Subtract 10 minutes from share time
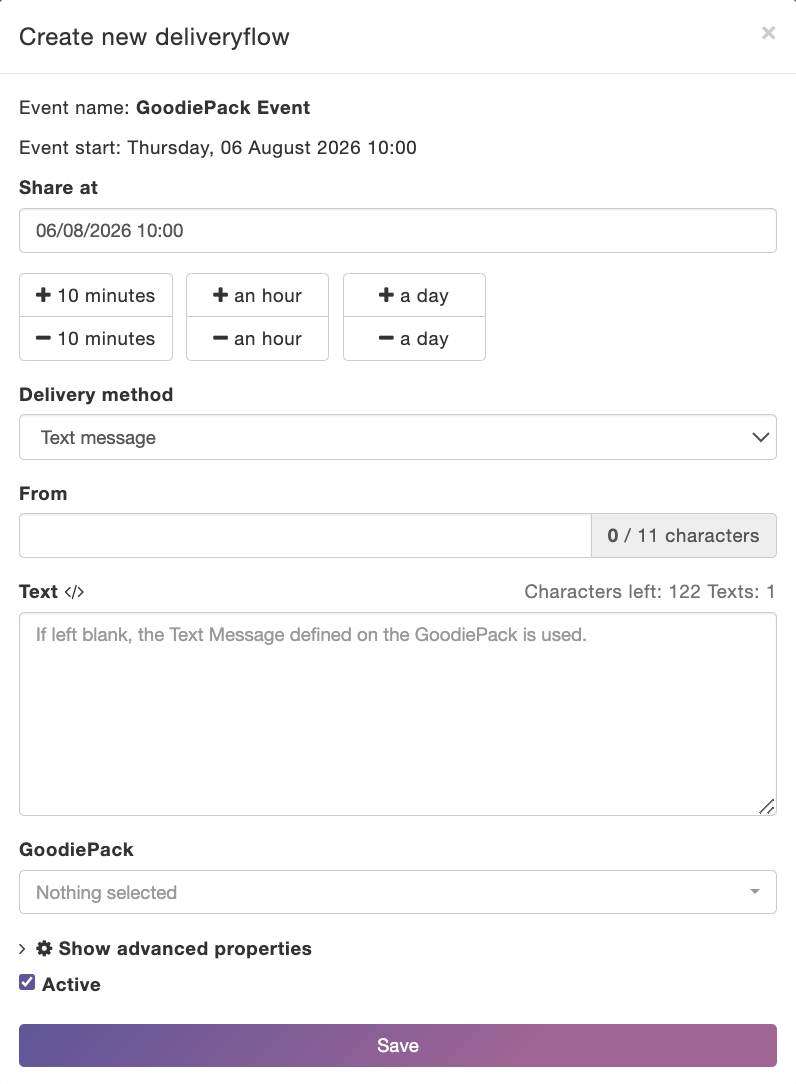Viewport: 796px width, 1084px height. (x=96, y=339)
